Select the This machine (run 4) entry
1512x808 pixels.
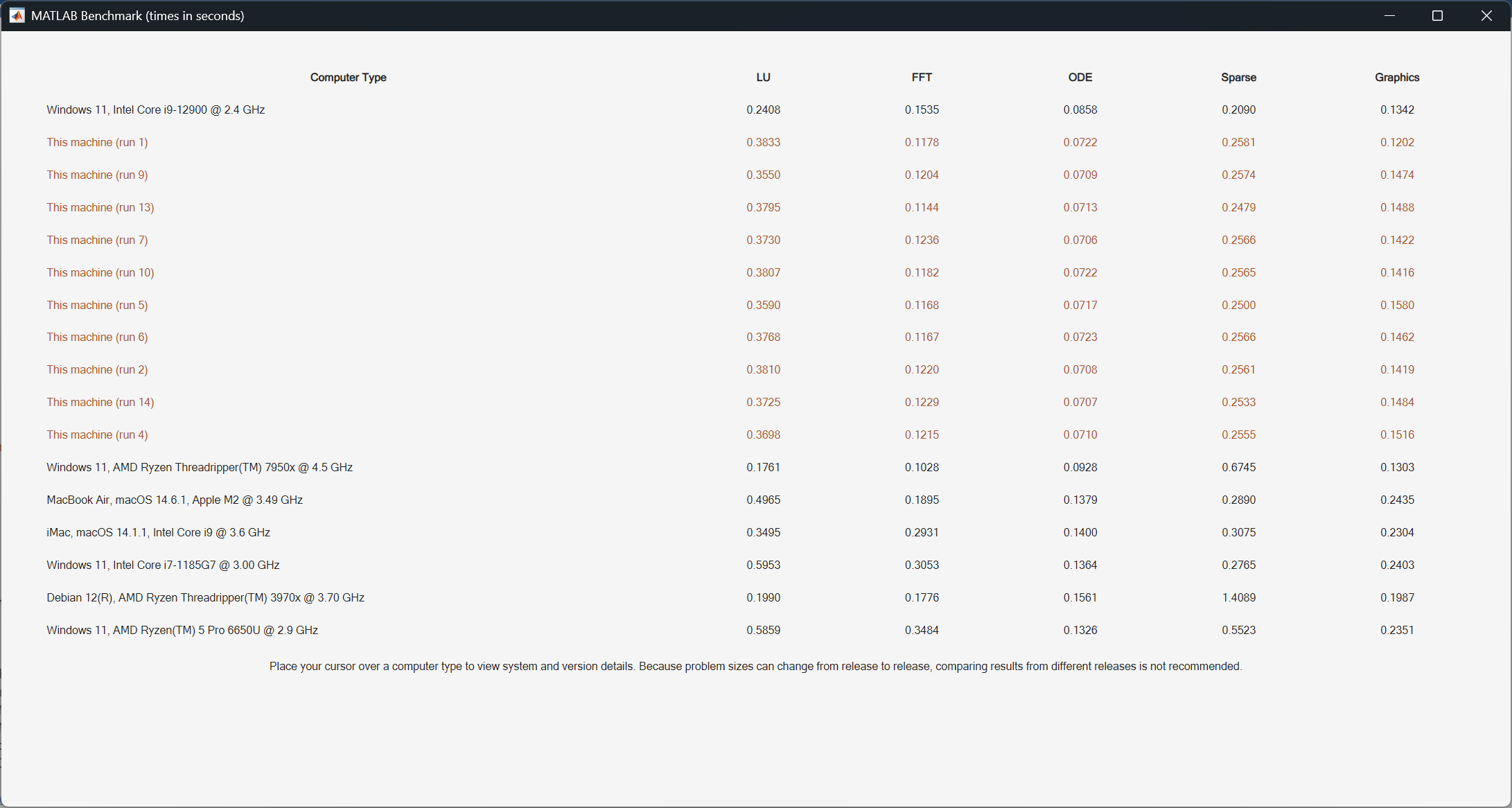tap(97, 434)
